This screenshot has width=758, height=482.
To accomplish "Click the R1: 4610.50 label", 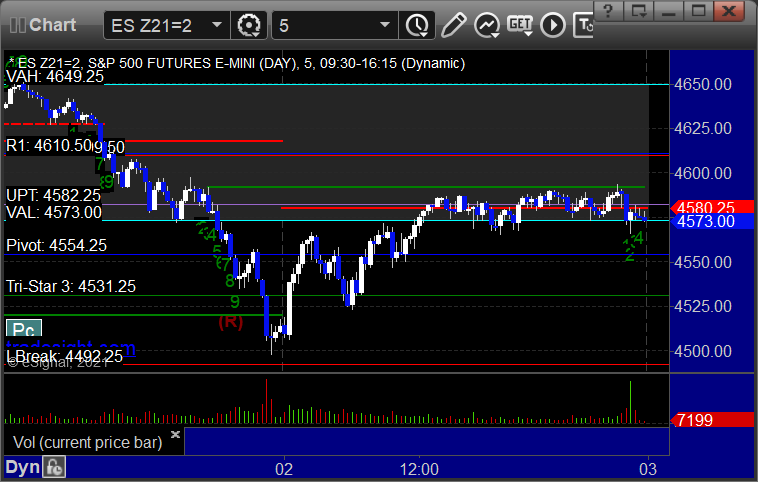I will point(49,146).
